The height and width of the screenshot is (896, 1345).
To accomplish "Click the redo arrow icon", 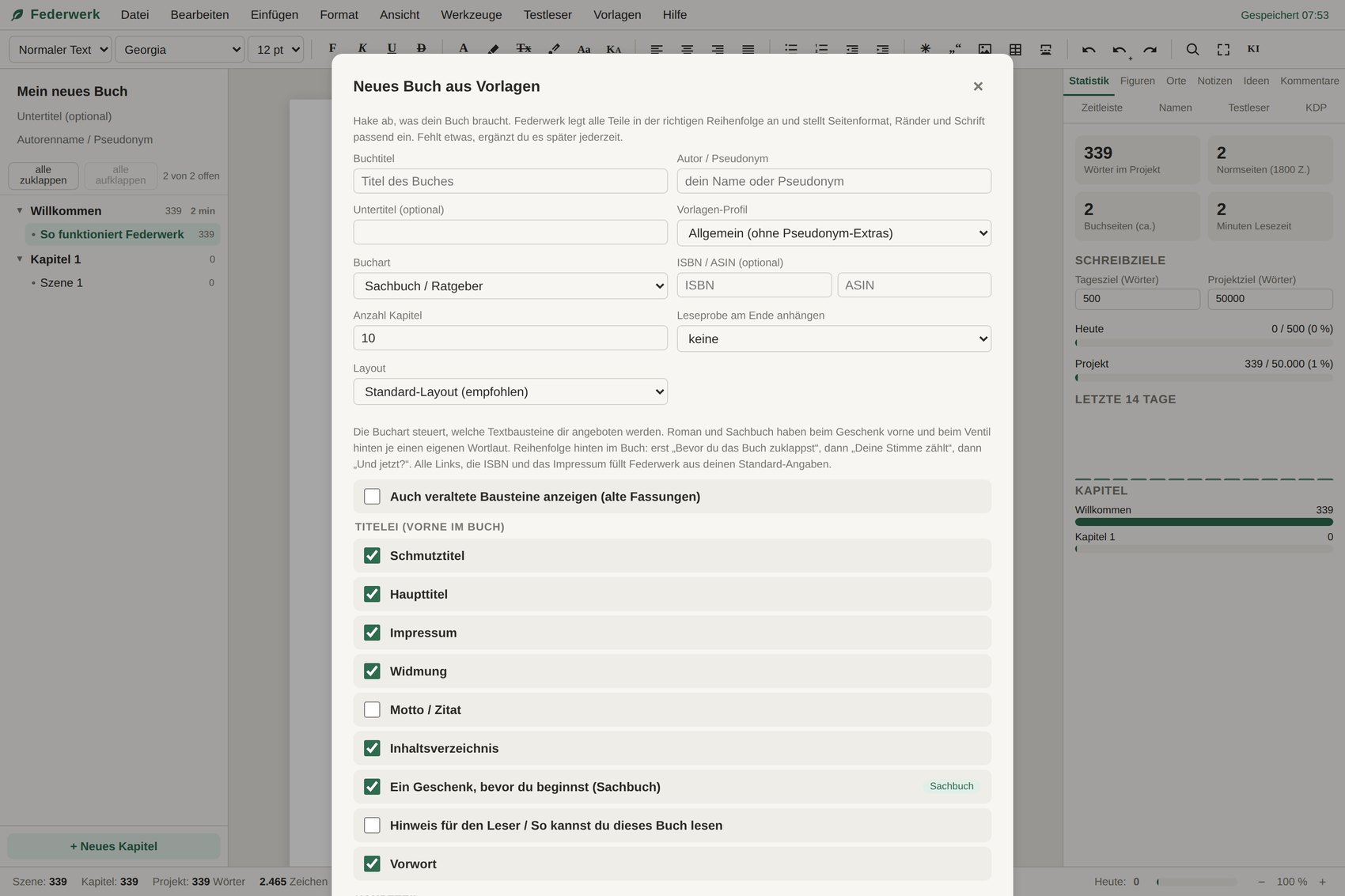I will [1150, 49].
